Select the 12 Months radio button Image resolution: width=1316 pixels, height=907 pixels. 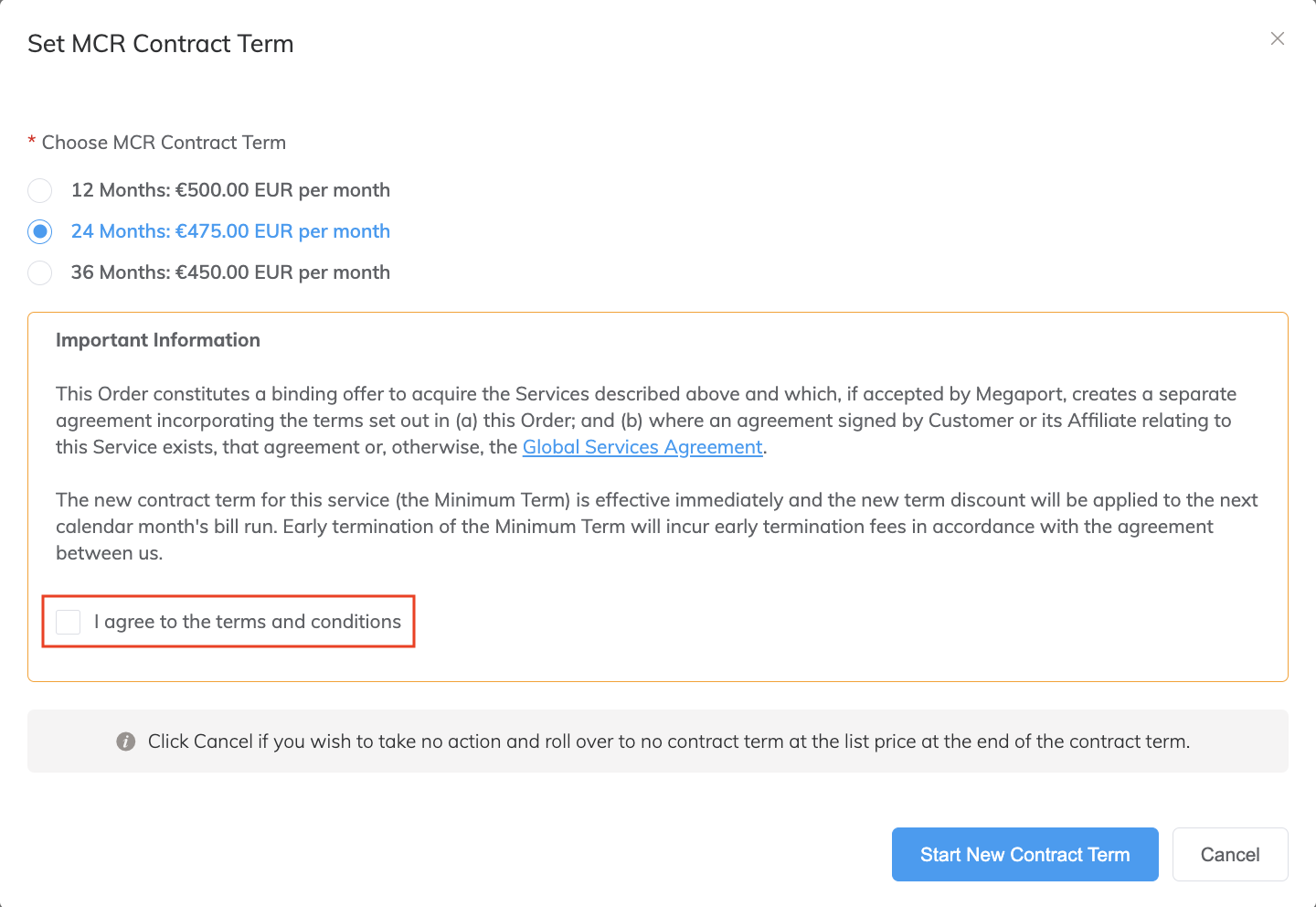click(x=40, y=190)
